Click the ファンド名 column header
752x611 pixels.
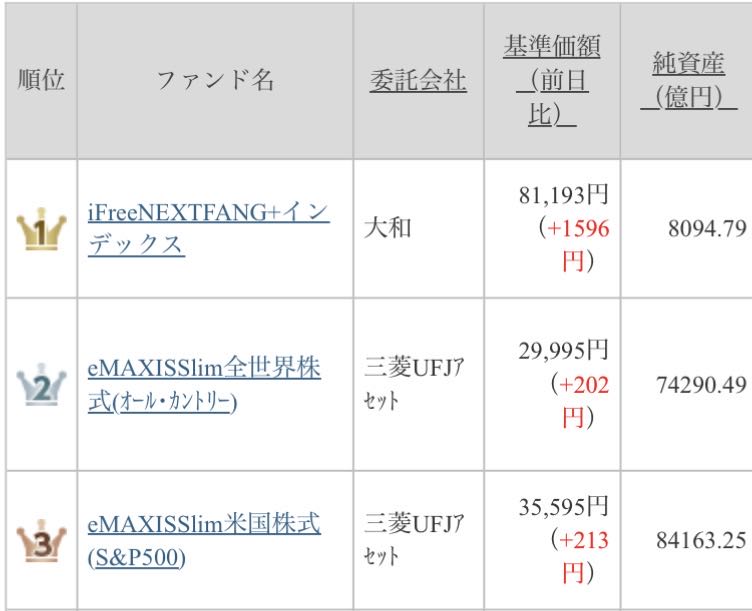[x=215, y=80]
